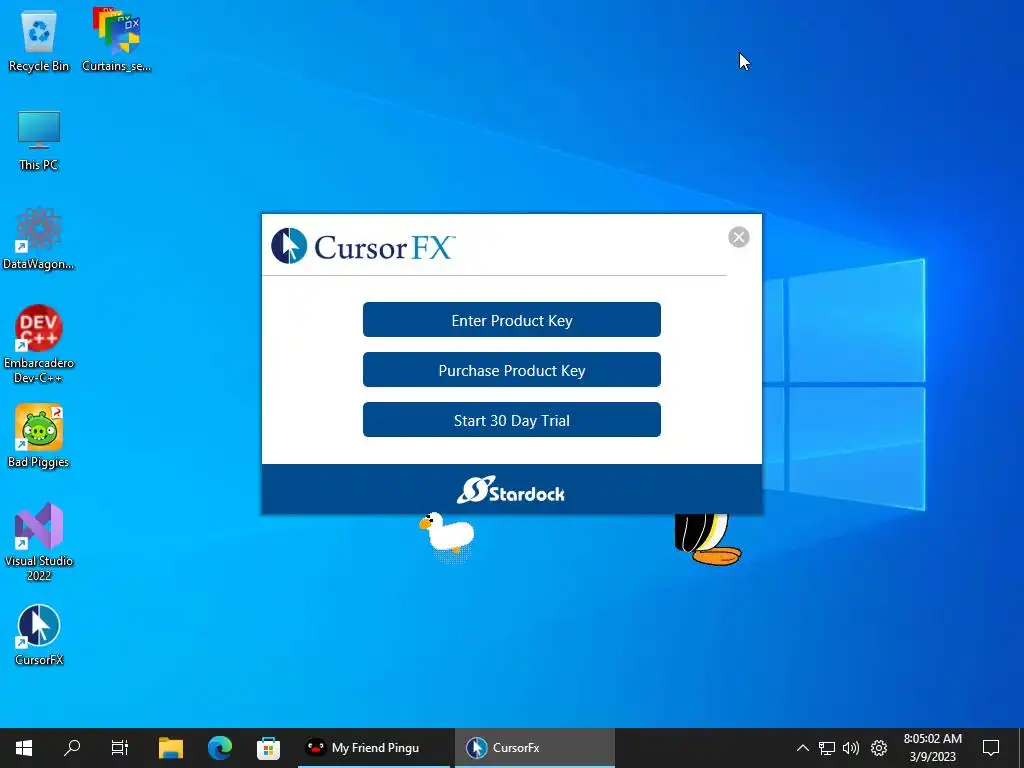Click the gear icon in system tray
Screen dimensions: 1024x768
[879, 748]
